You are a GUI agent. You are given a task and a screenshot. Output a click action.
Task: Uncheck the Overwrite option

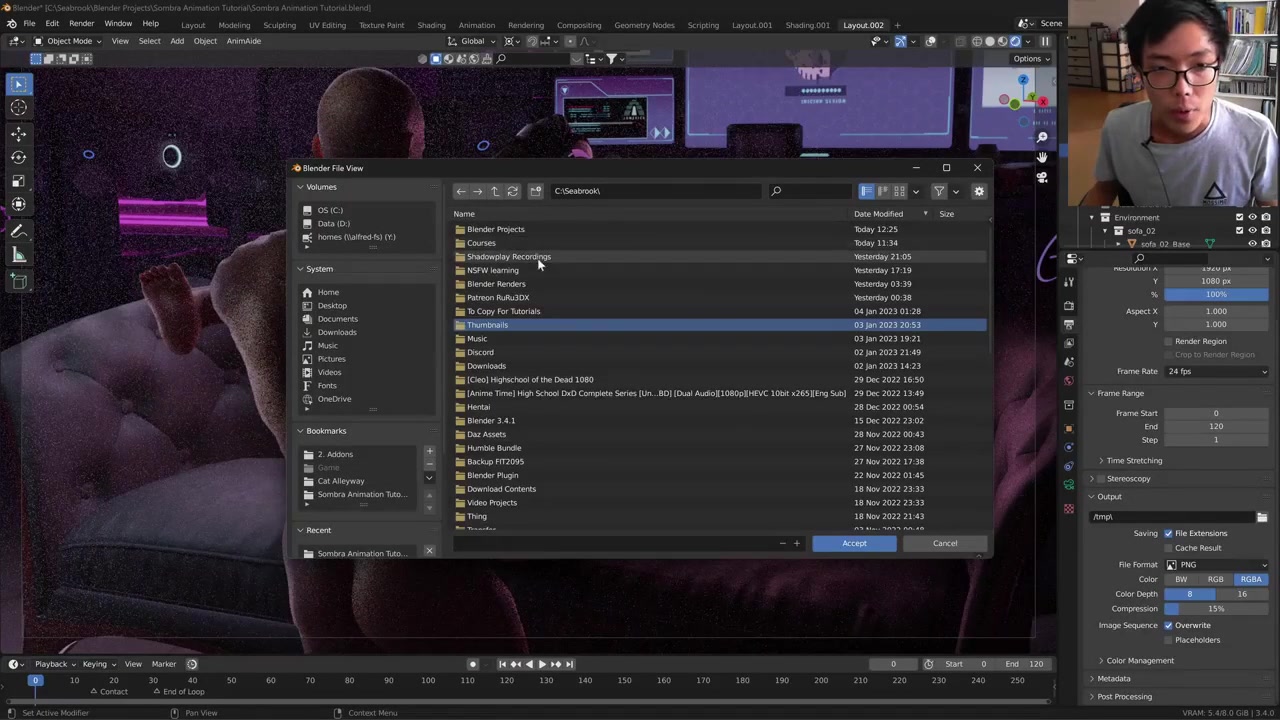[x=1168, y=625]
